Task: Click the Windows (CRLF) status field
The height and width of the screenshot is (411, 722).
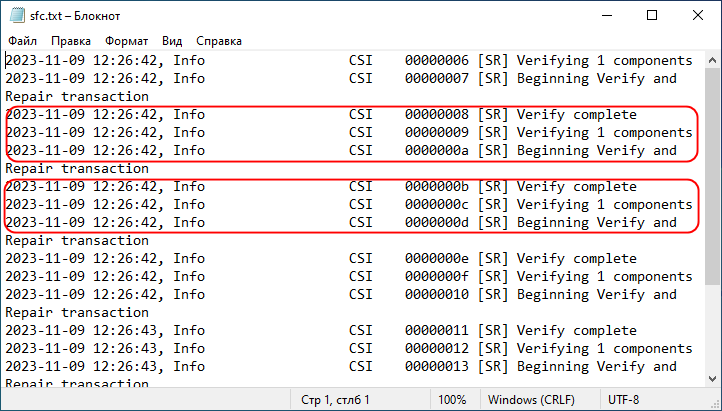Action: click(x=531, y=399)
